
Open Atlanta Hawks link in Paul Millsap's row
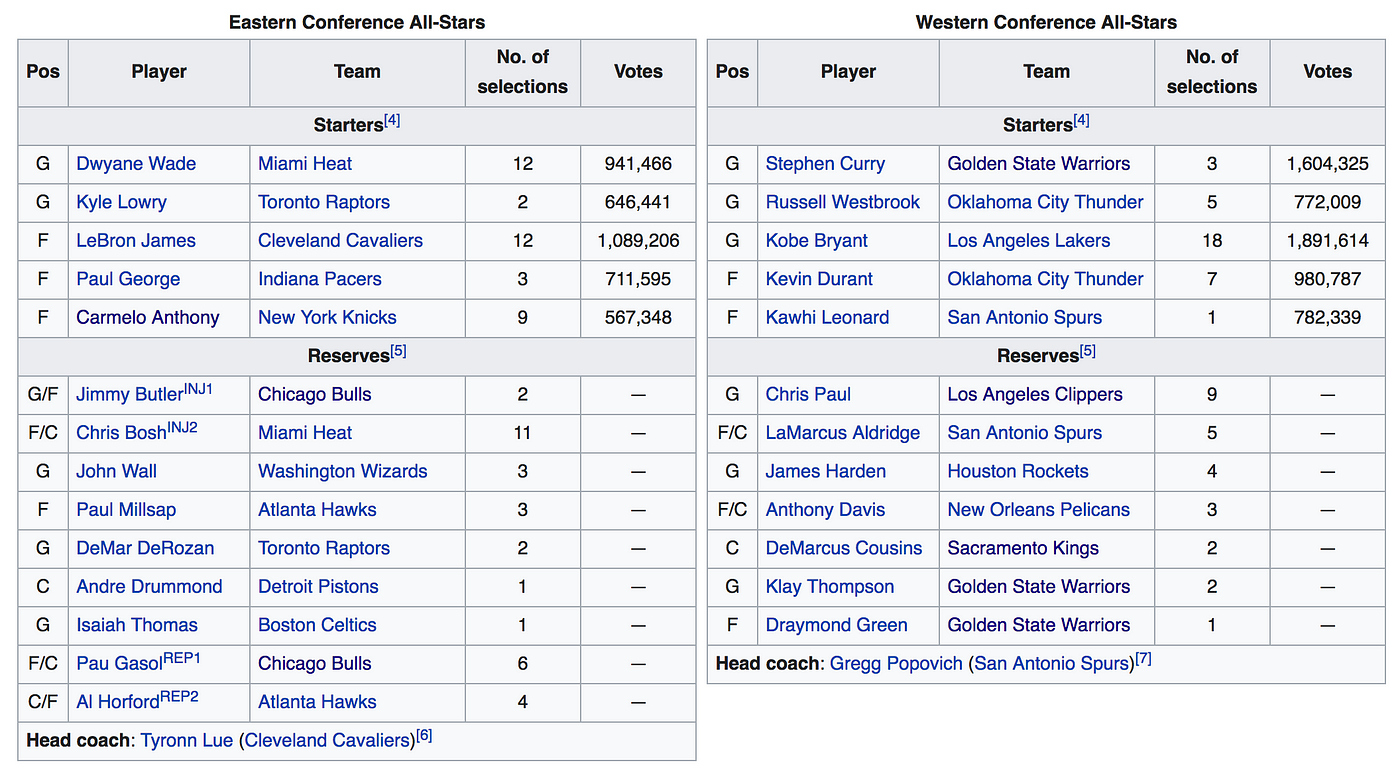317,510
